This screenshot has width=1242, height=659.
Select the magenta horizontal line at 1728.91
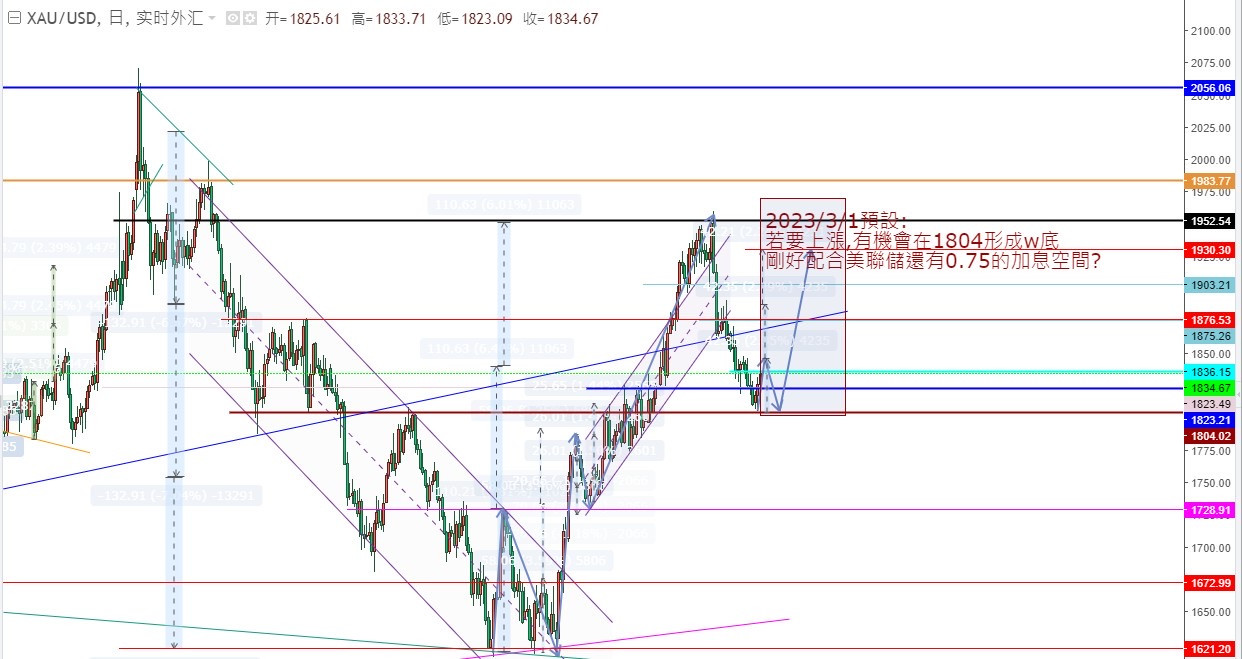(765, 509)
